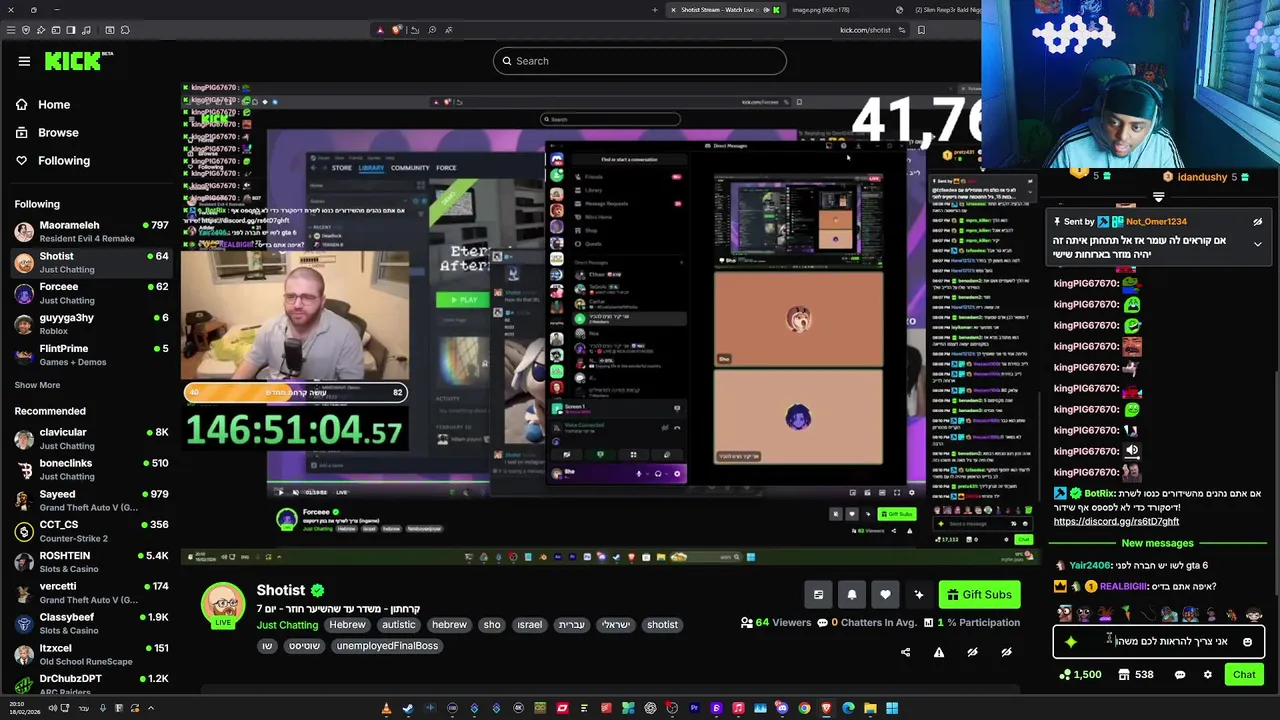Screen dimensions: 1280x720
Task: Collapse the pinned message by Not_Omer1234
Action: pyautogui.click(x=1258, y=244)
